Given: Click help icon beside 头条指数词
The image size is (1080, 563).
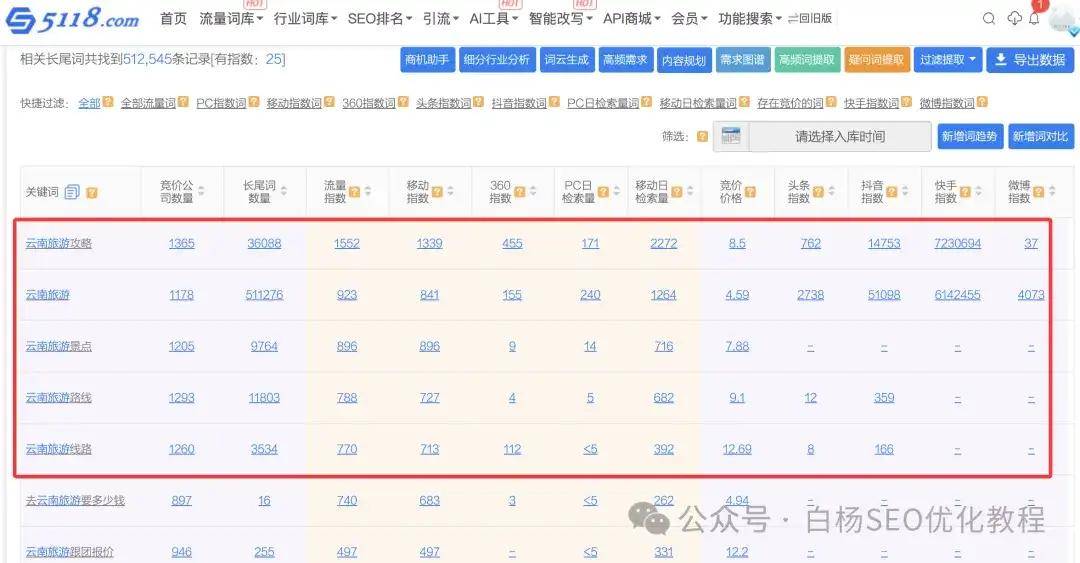Looking at the screenshot, I should [478, 102].
